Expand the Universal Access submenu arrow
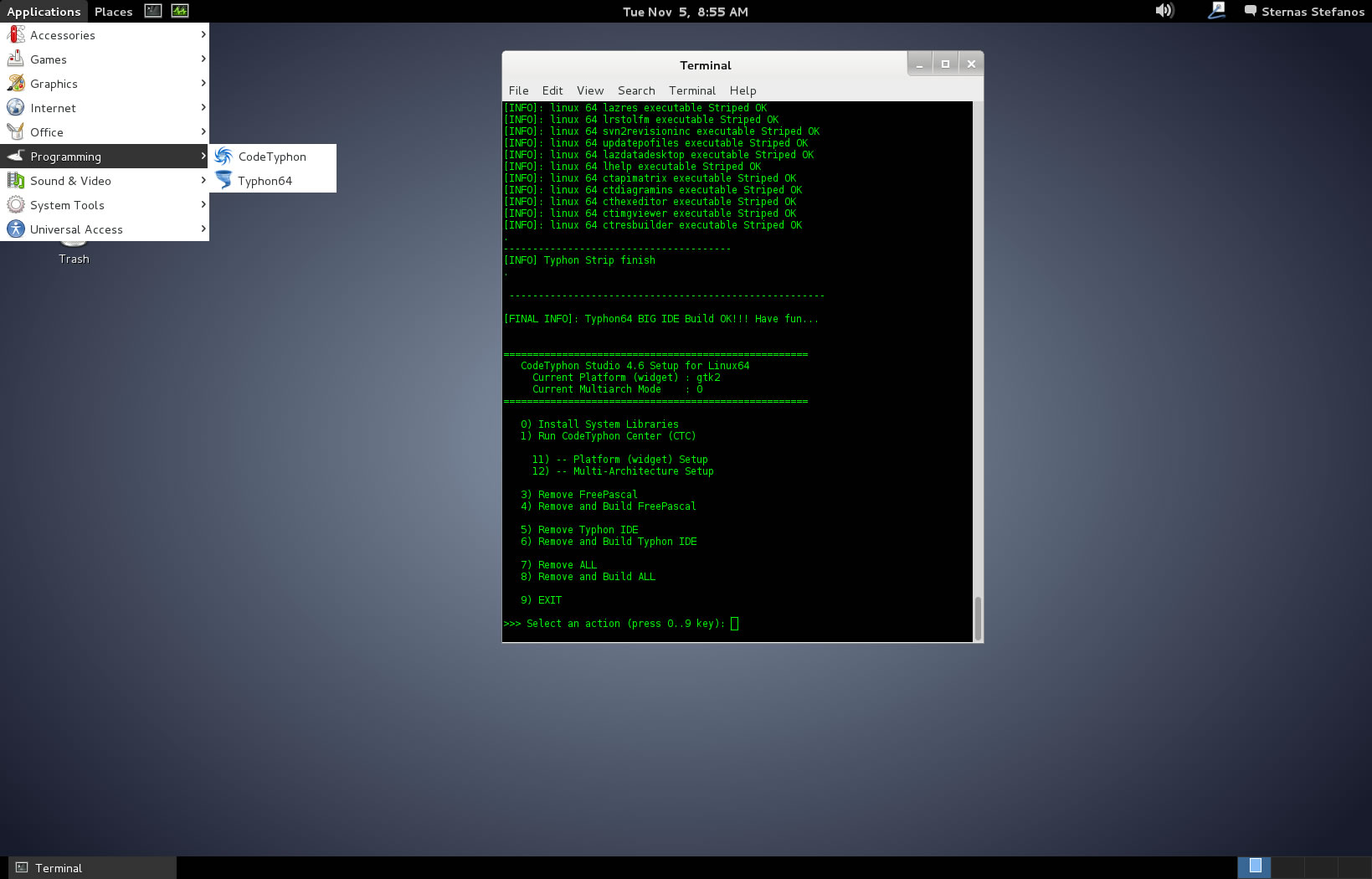This screenshot has height=879, width=1372. 203,229
